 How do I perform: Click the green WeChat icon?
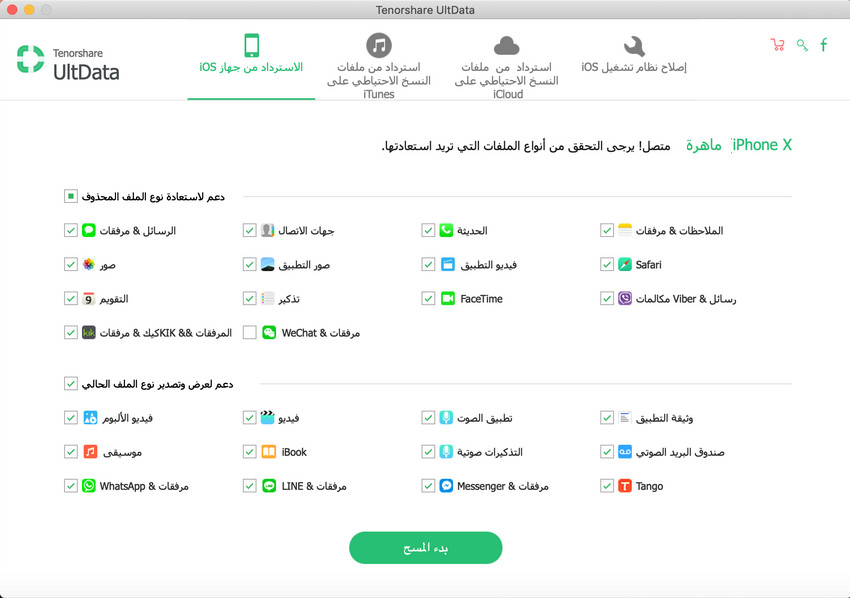(x=269, y=332)
